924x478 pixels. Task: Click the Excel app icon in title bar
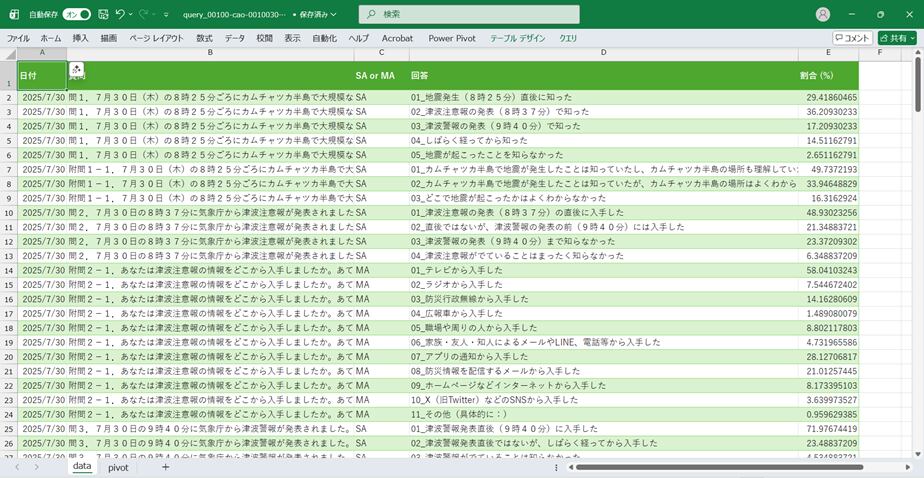click(14, 15)
